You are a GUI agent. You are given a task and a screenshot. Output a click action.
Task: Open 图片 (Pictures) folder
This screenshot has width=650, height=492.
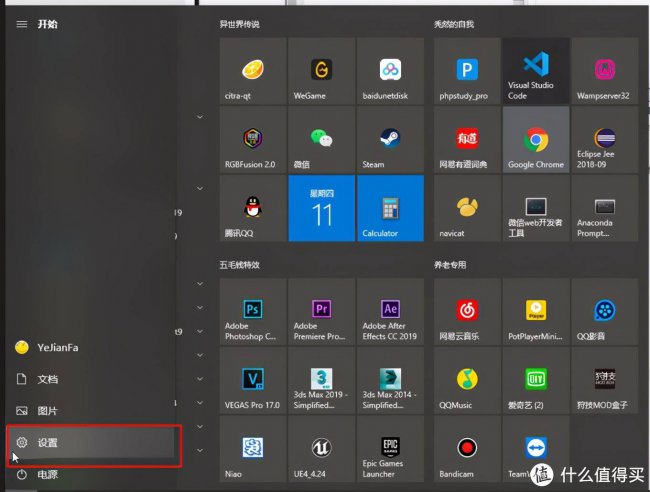pyautogui.click(x=90, y=411)
